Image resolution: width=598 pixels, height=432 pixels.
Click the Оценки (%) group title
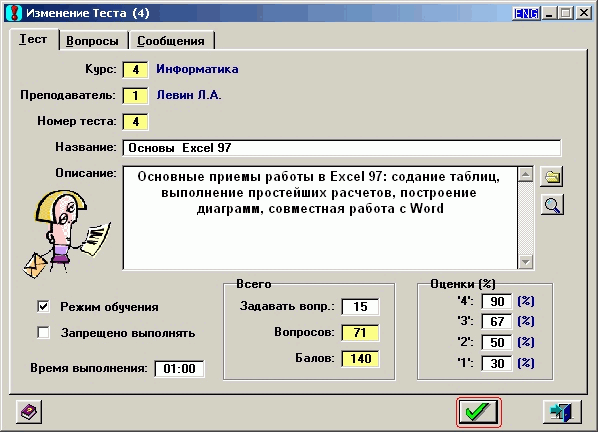[463, 284]
